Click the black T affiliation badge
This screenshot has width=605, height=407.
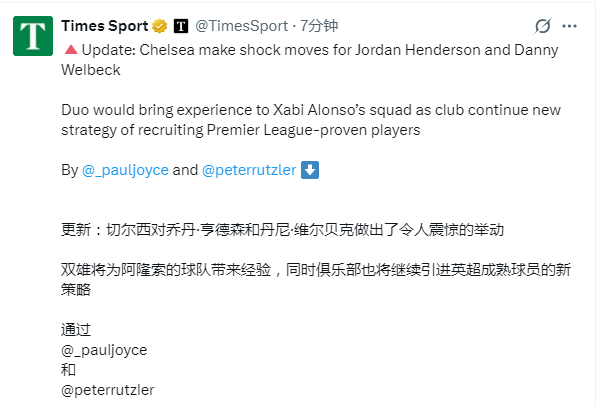181,26
